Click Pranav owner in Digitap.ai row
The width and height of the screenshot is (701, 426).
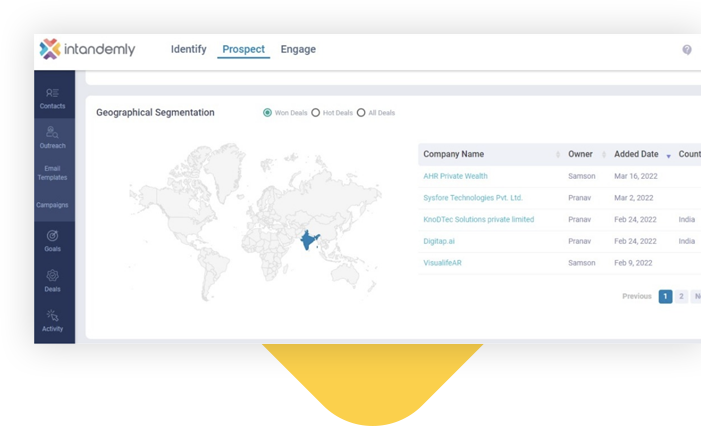(x=579, y=241)
